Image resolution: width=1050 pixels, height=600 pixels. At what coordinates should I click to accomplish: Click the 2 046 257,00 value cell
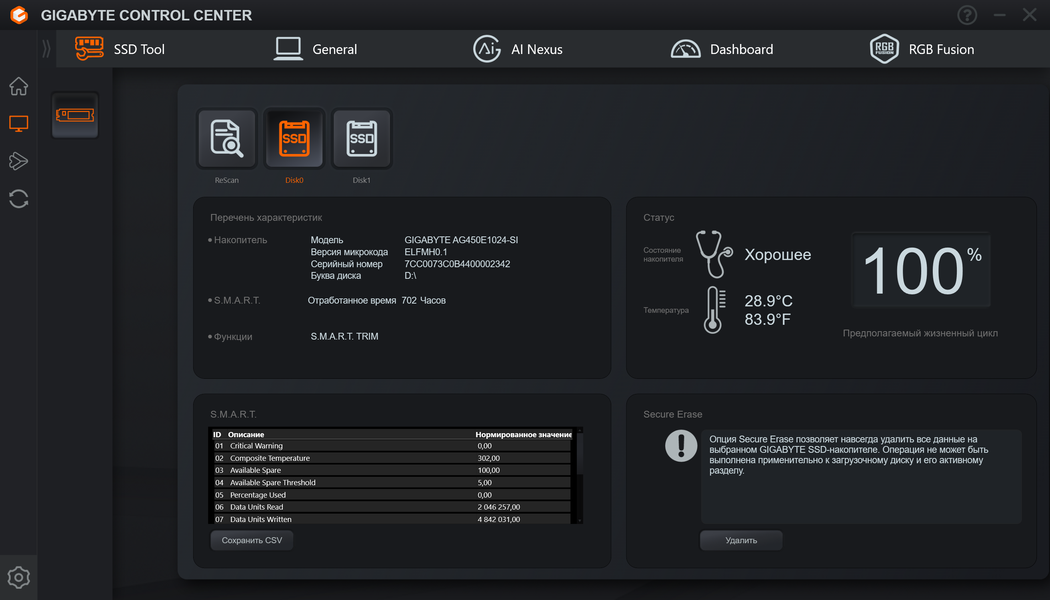498,507
